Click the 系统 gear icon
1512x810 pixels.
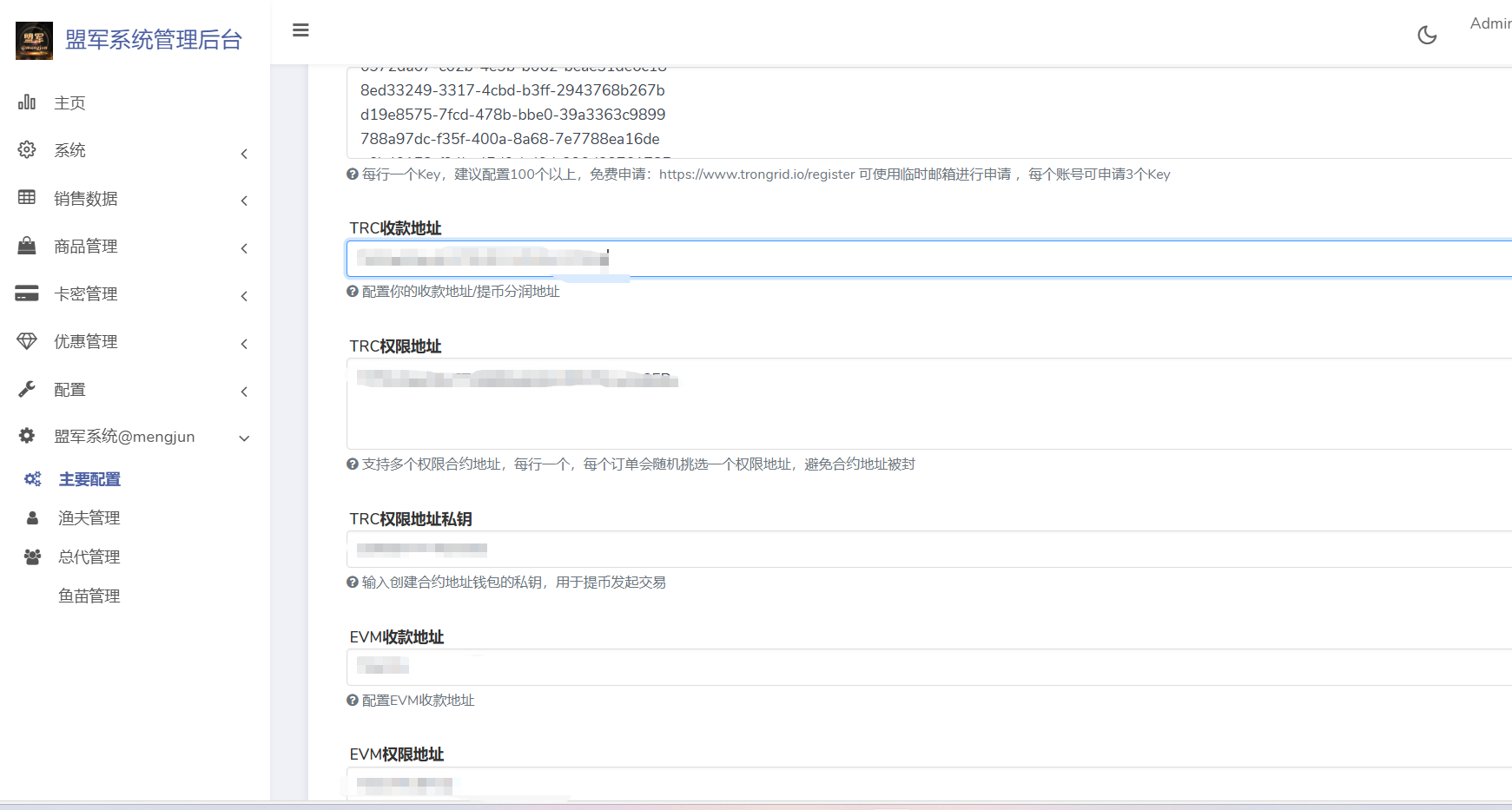click(27, 150)
